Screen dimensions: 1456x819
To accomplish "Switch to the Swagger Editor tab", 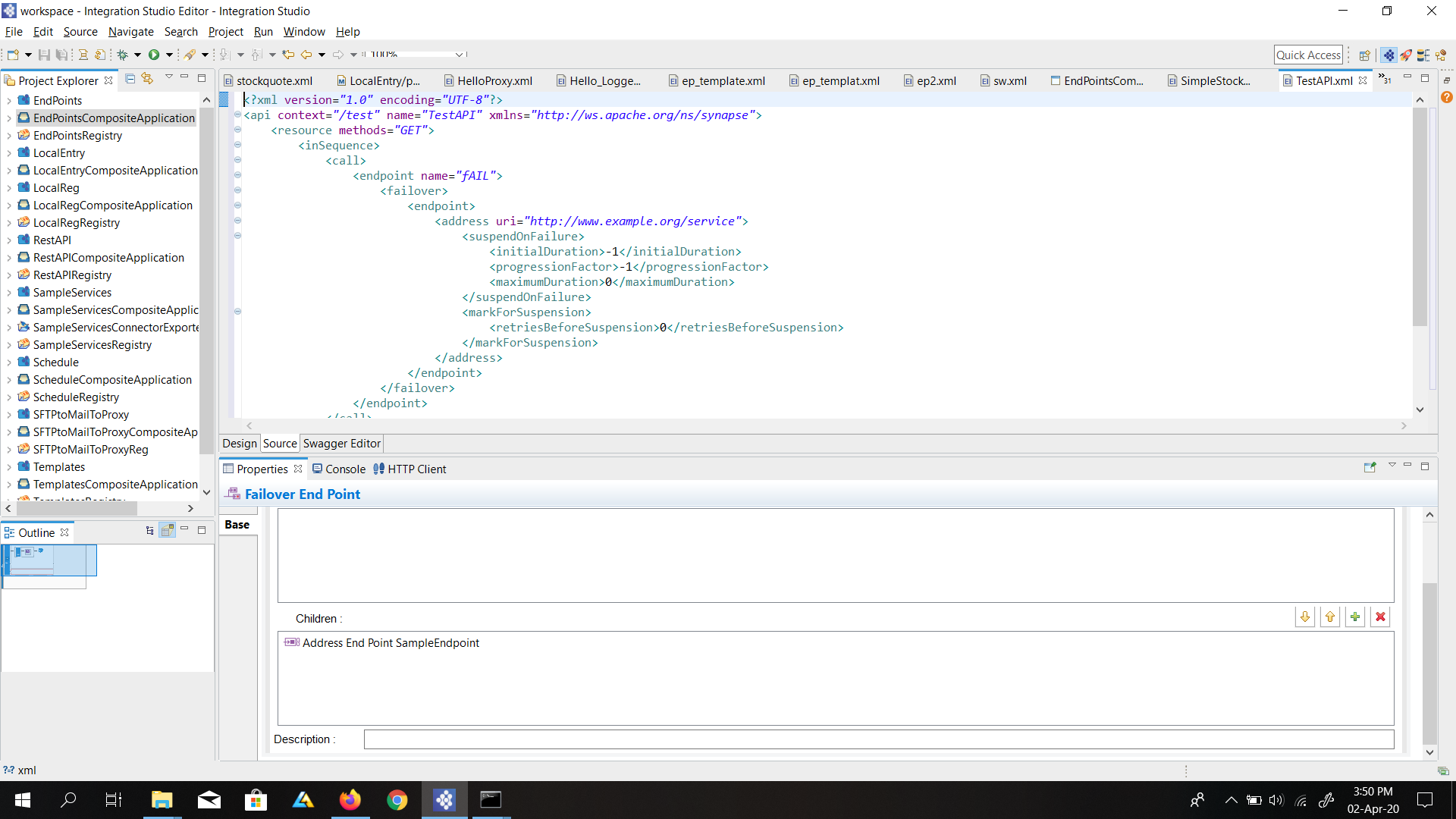I will 342,444.
